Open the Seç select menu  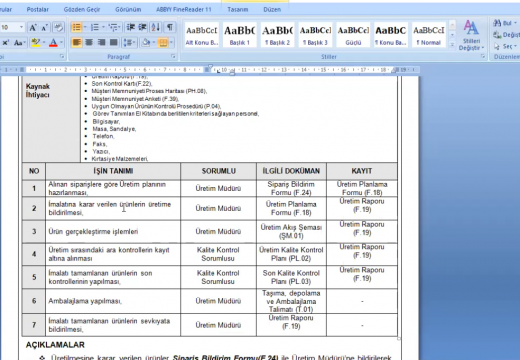coord(506,46)
